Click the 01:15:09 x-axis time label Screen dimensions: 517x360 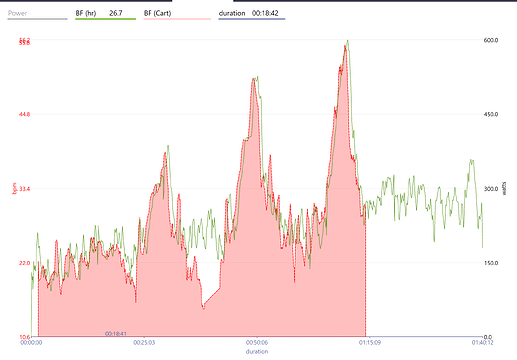[369, 343]
